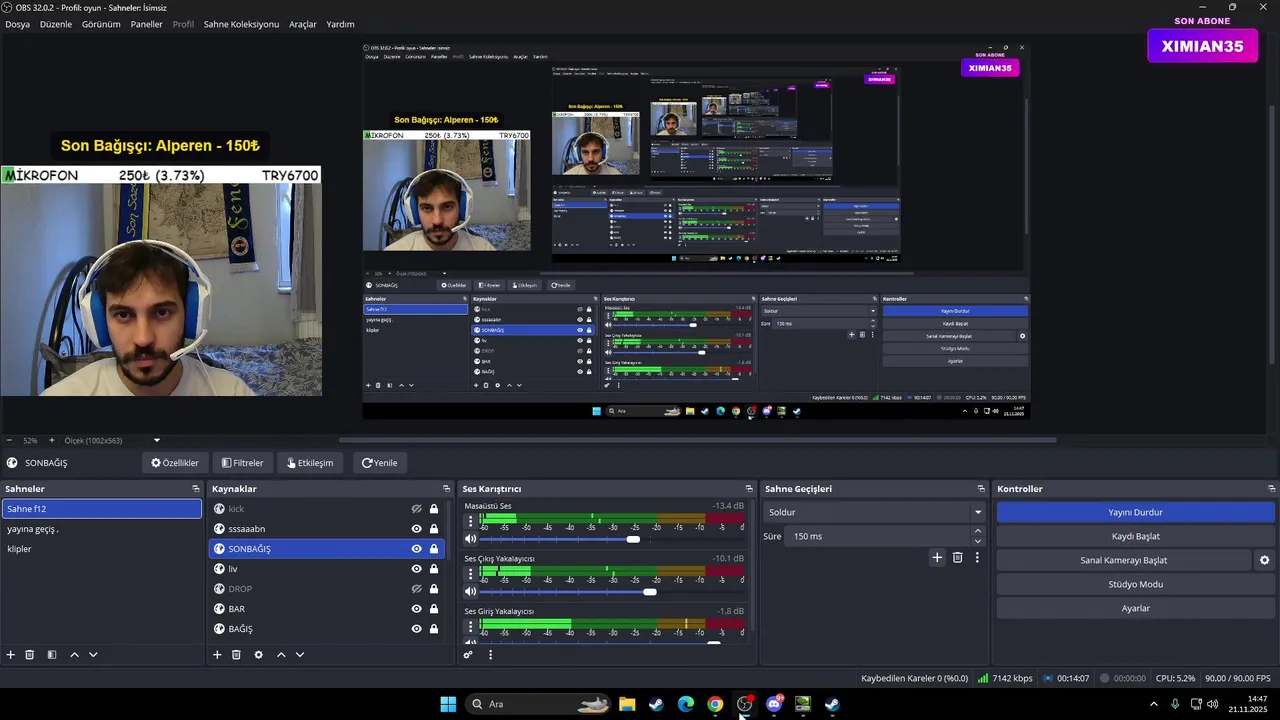Decrease transition duration with down arrow

point(978,542)
